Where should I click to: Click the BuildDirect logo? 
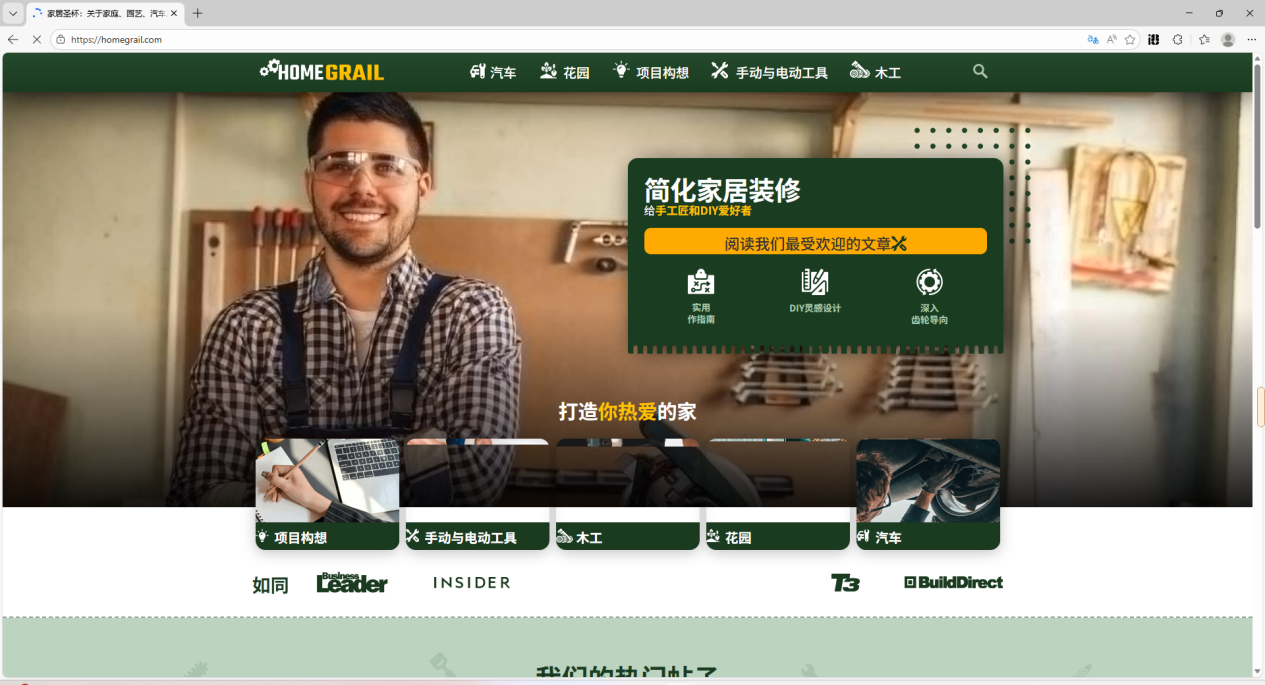coord(953,582)
